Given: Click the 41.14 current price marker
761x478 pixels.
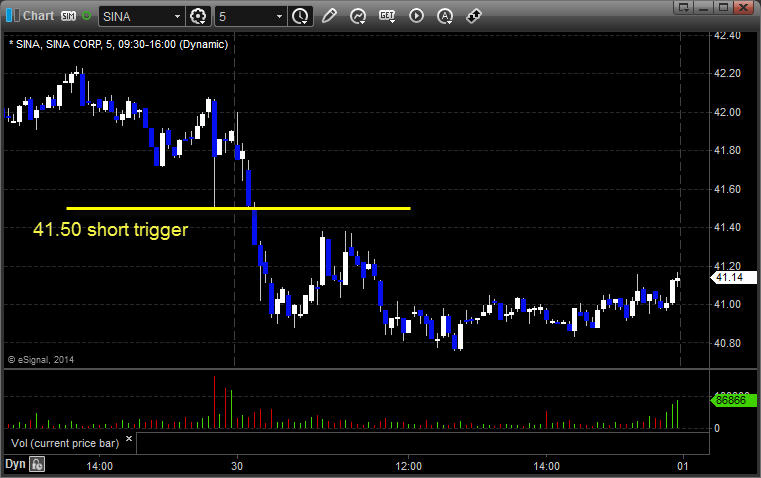Looking at the screenshot, I should (x=733, y=278).
